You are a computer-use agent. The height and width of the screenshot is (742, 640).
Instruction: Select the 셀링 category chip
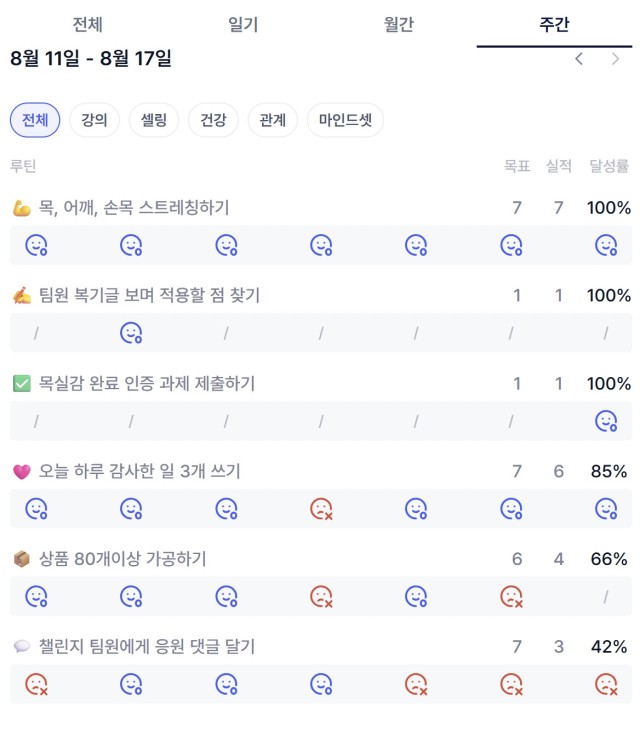[x=154, y=120]
